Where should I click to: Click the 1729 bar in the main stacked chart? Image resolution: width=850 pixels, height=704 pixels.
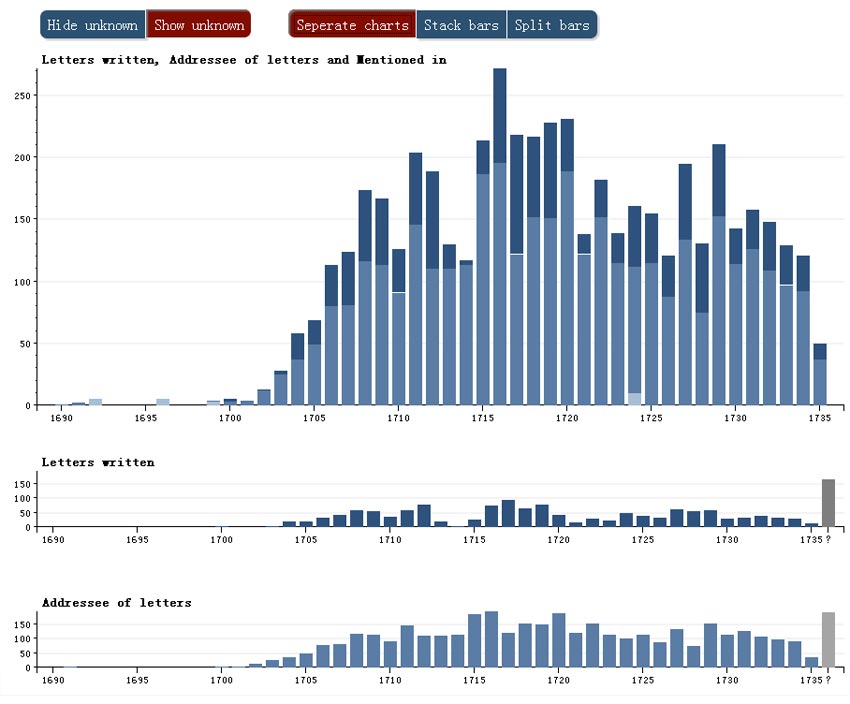tap(719, 275)
